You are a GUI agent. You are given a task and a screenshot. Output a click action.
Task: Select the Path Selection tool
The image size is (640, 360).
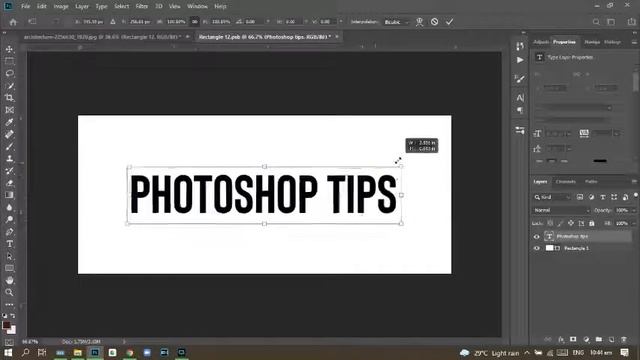[9, 256]
